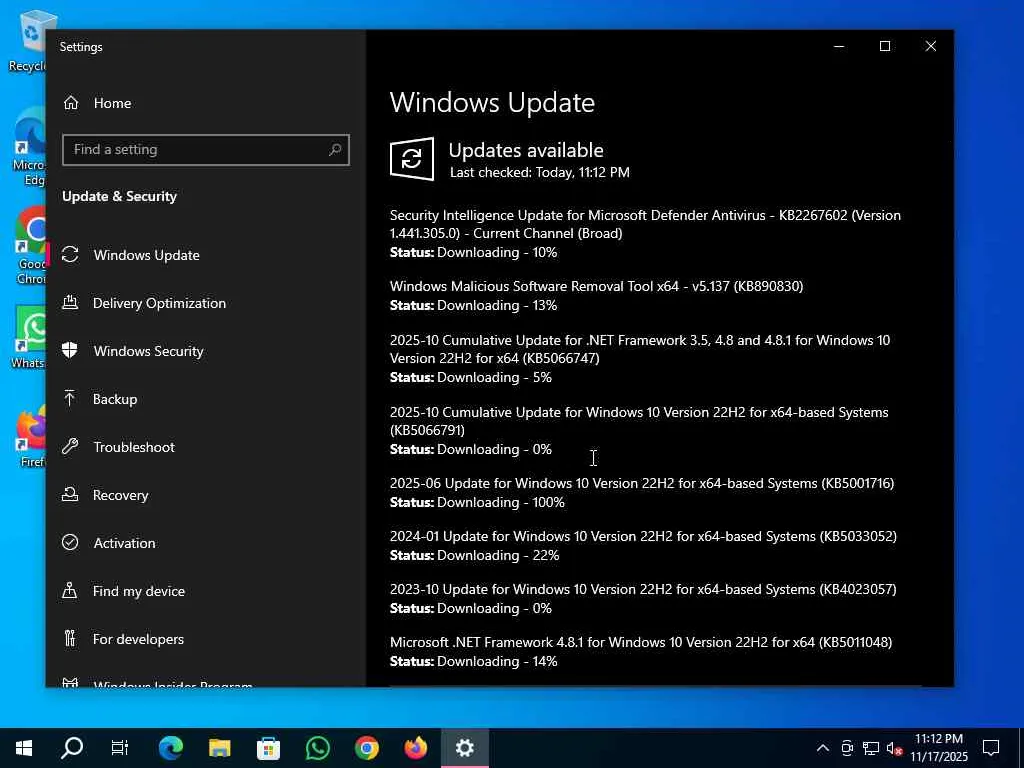The image size is (1024, 768).
Task: Open taskbar Search
Action: coord(72,748)
